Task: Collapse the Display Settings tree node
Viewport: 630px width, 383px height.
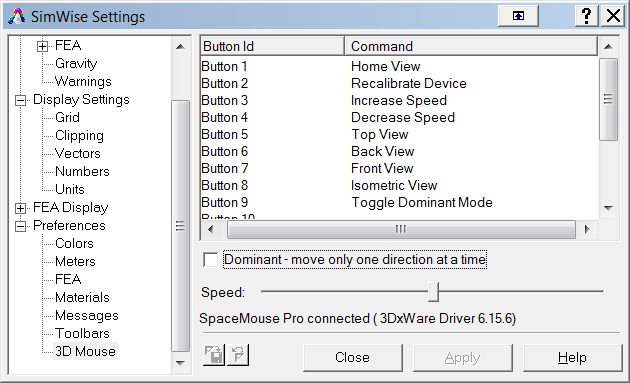Action: [x=20, y=100]
